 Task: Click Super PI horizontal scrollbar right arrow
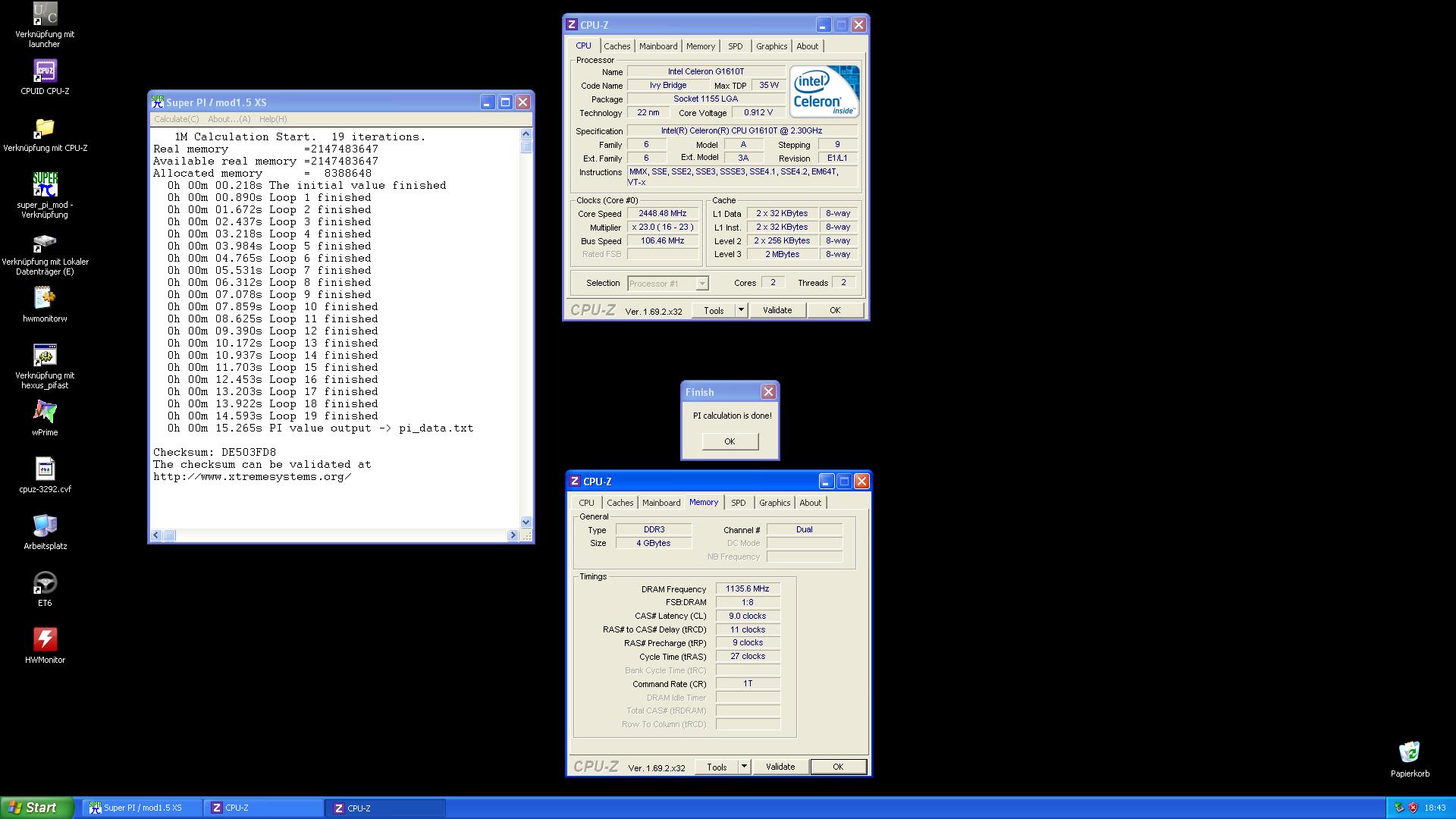point(513,535)
